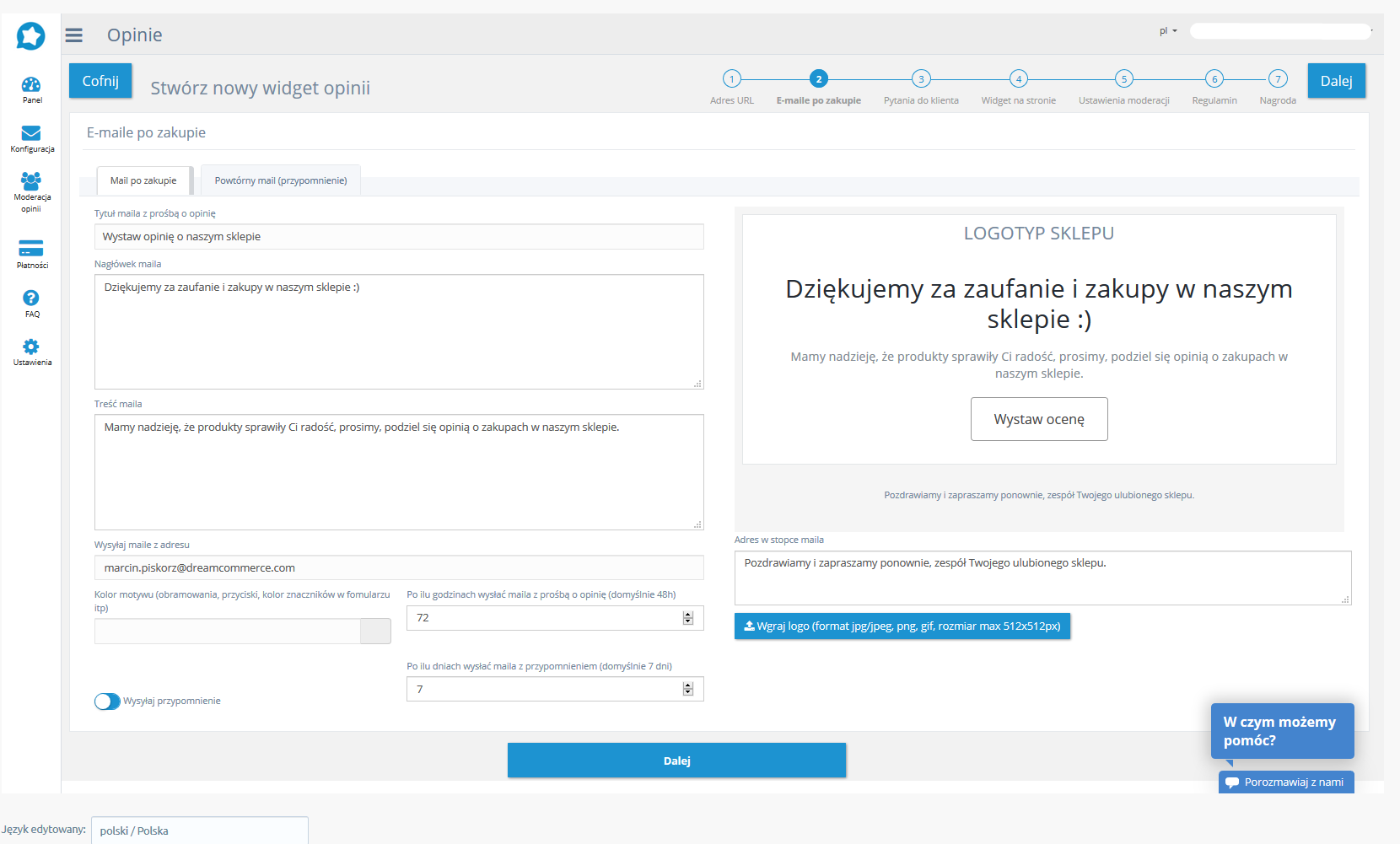Open Konfiguracja envelope icon

coord(31,133)
